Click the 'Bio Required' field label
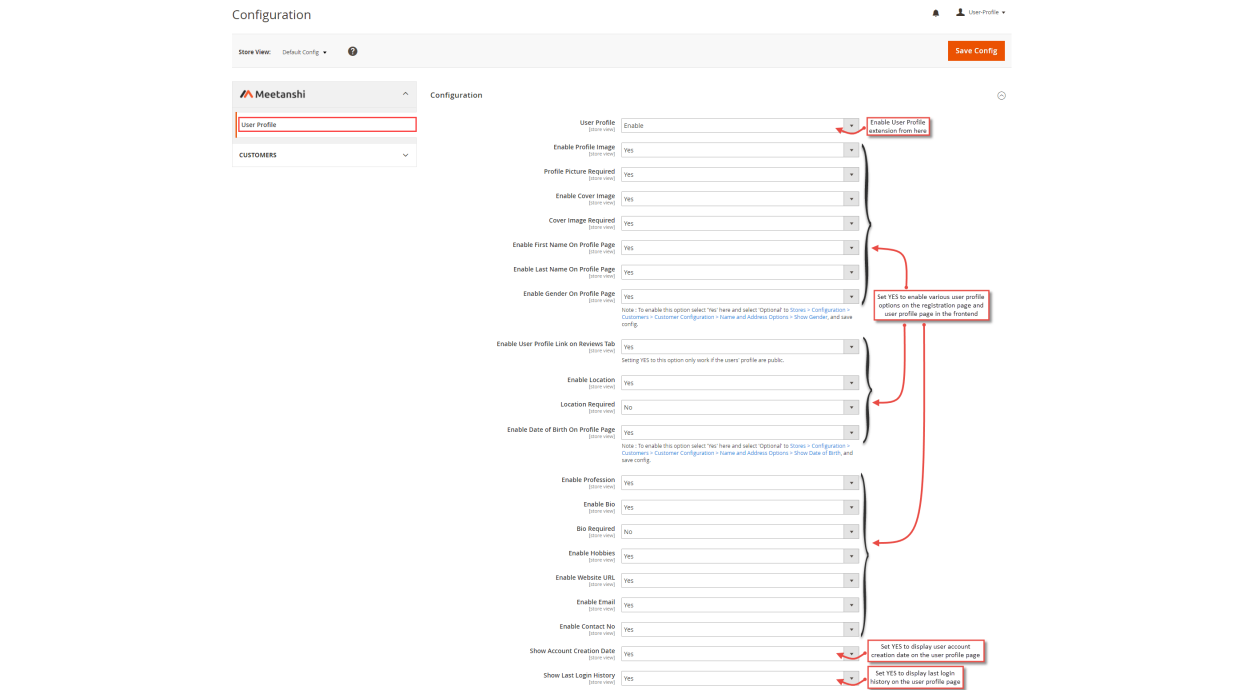This screenshot has height=690, width=1239. click(x=596, y=529)
